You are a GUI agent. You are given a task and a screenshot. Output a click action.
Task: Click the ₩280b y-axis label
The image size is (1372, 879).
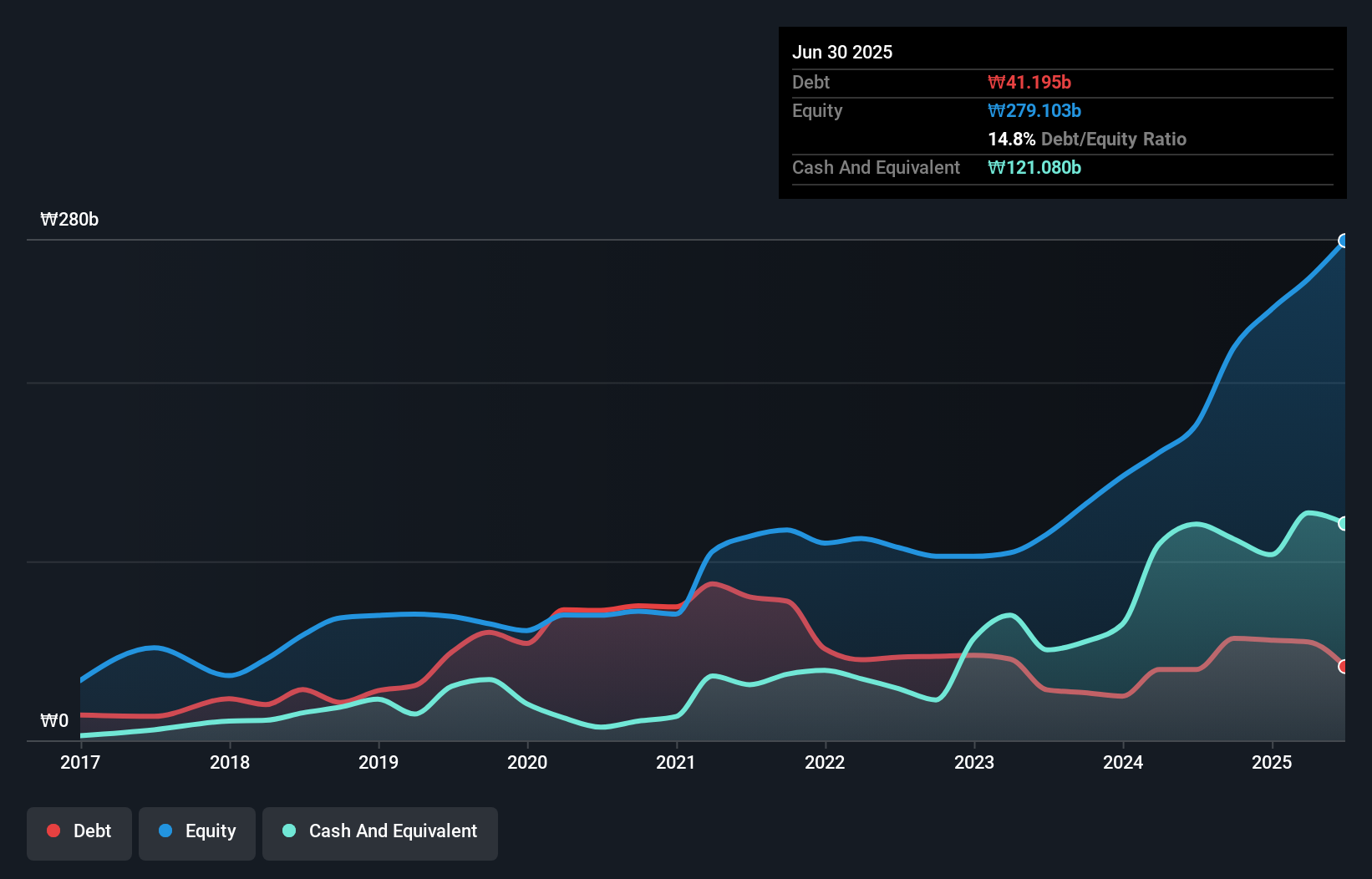coord(69,220)
